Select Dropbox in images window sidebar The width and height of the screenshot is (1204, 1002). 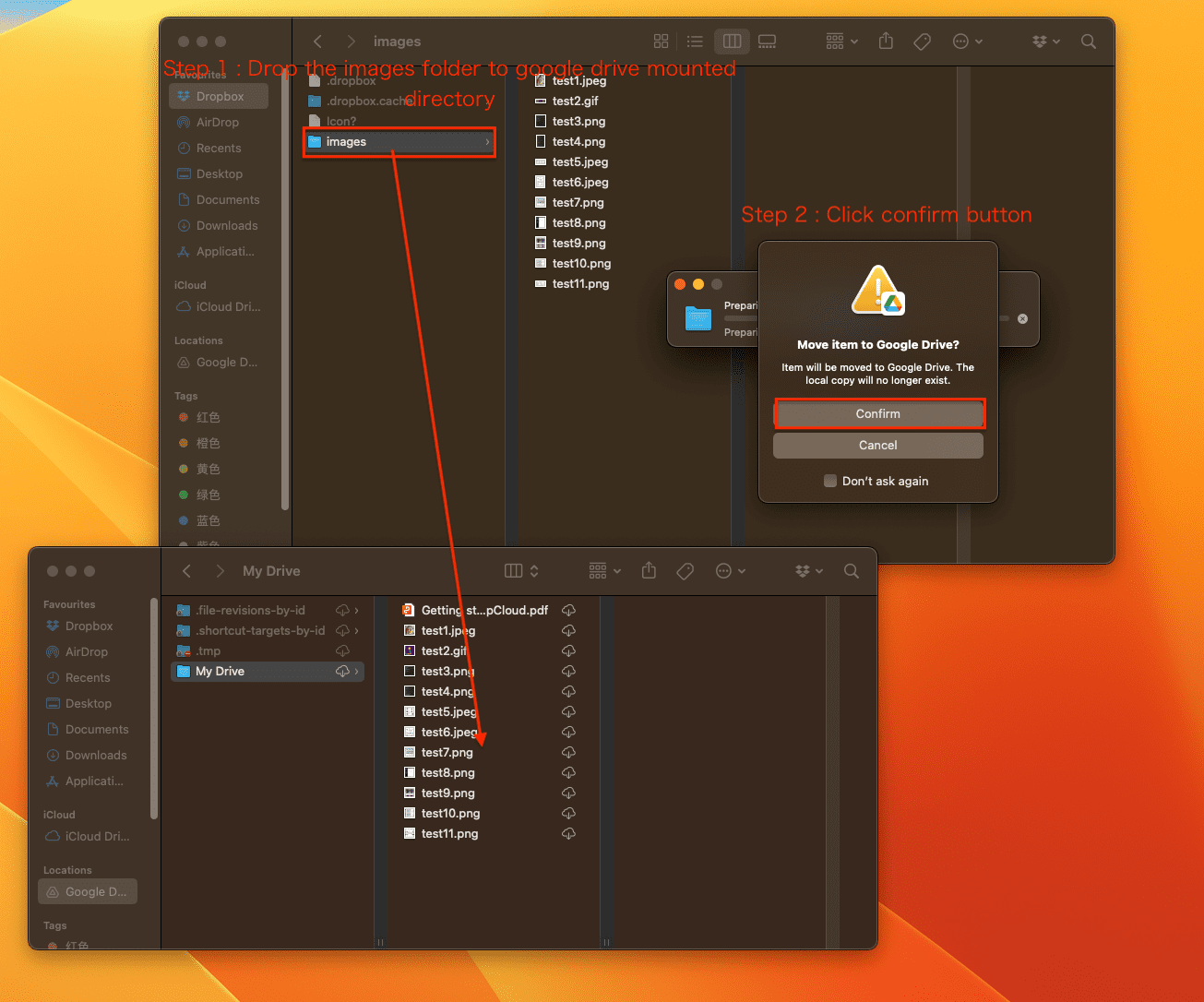click(x=219, y=96)
